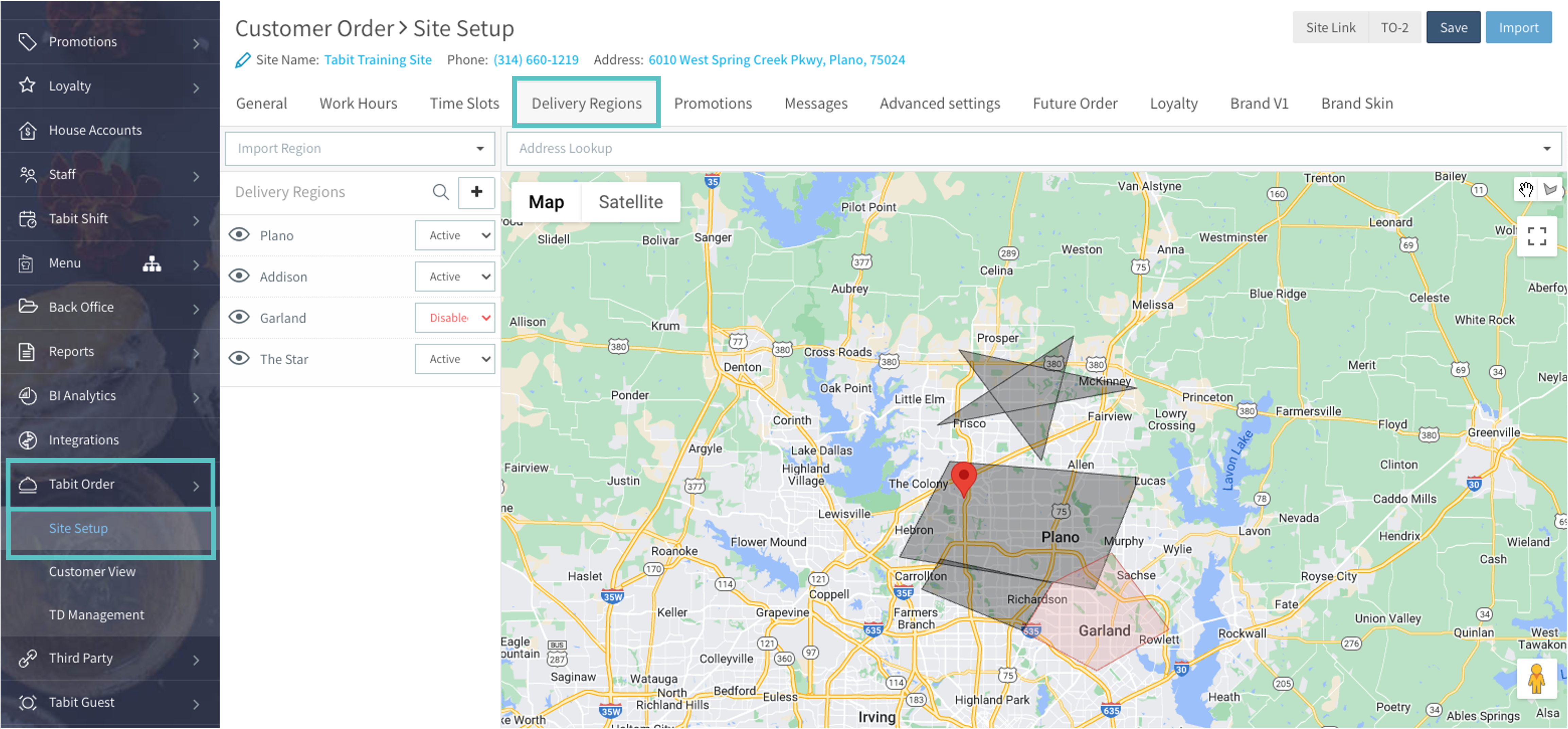Hide the Plano region on map

239,235
